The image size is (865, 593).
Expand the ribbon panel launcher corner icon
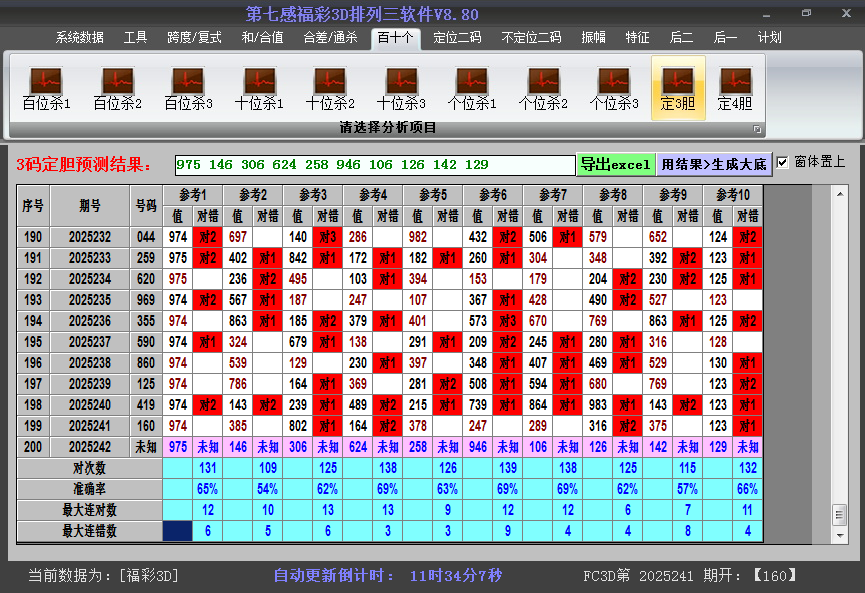[x=757, y=129]
